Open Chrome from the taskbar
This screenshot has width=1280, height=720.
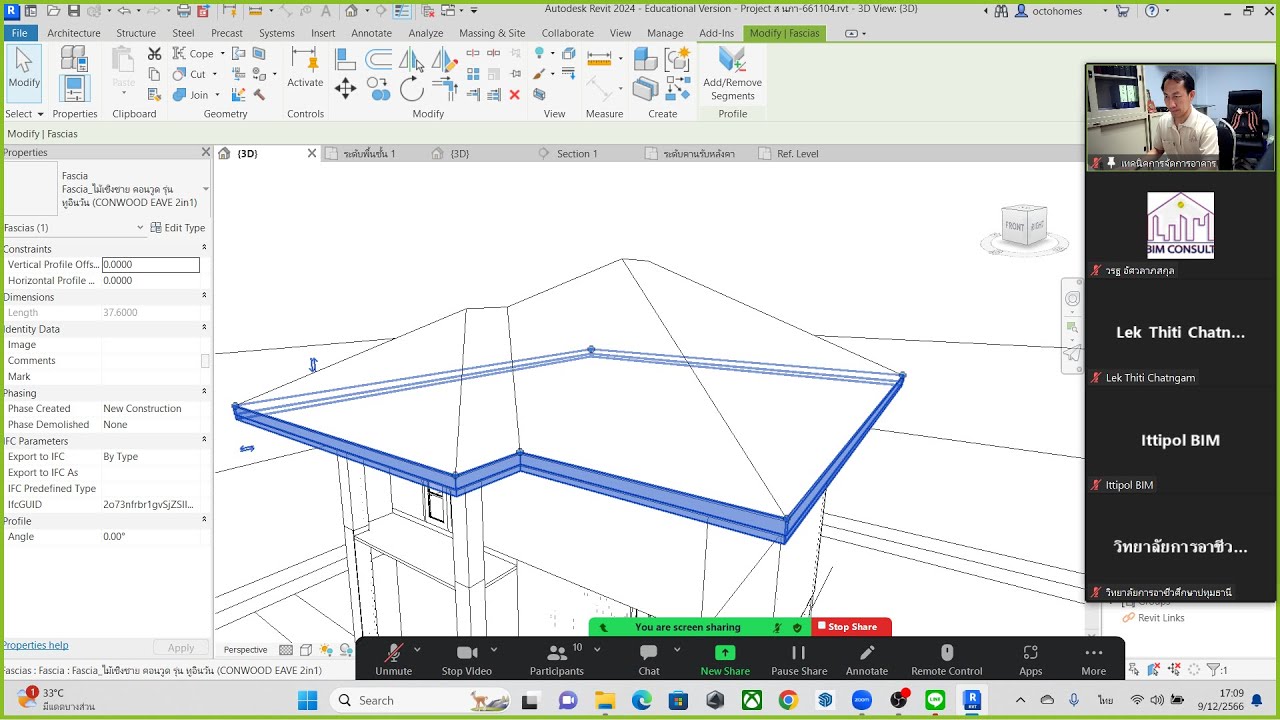788,700
